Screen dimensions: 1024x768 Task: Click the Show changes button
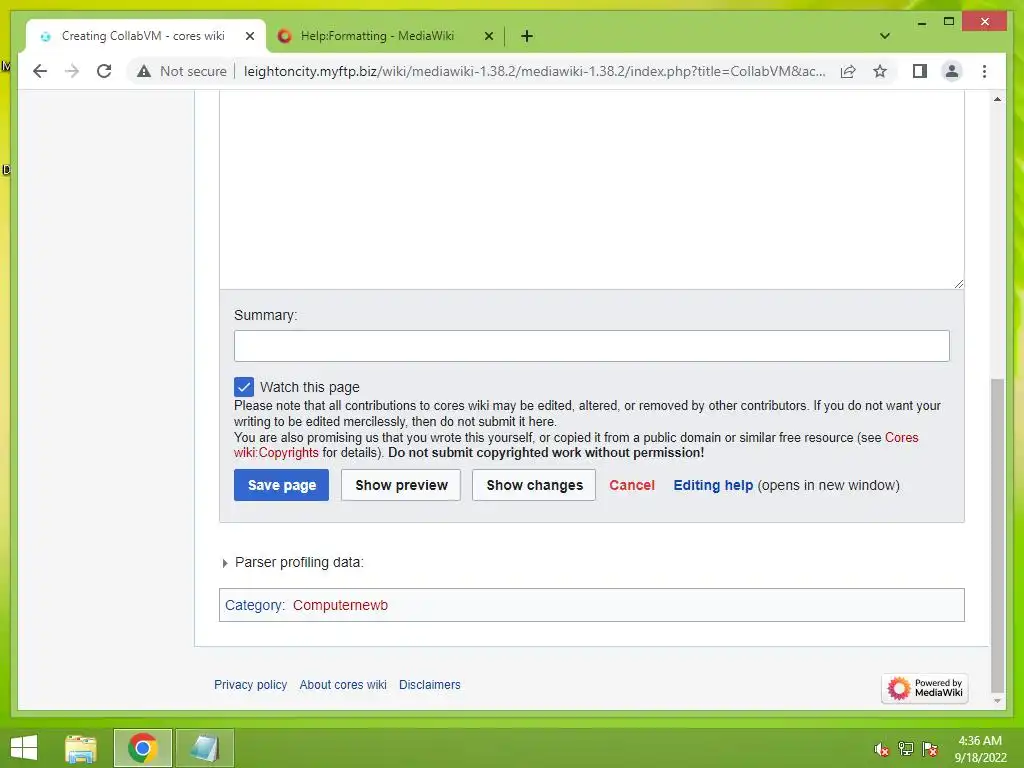click(534, 485)
